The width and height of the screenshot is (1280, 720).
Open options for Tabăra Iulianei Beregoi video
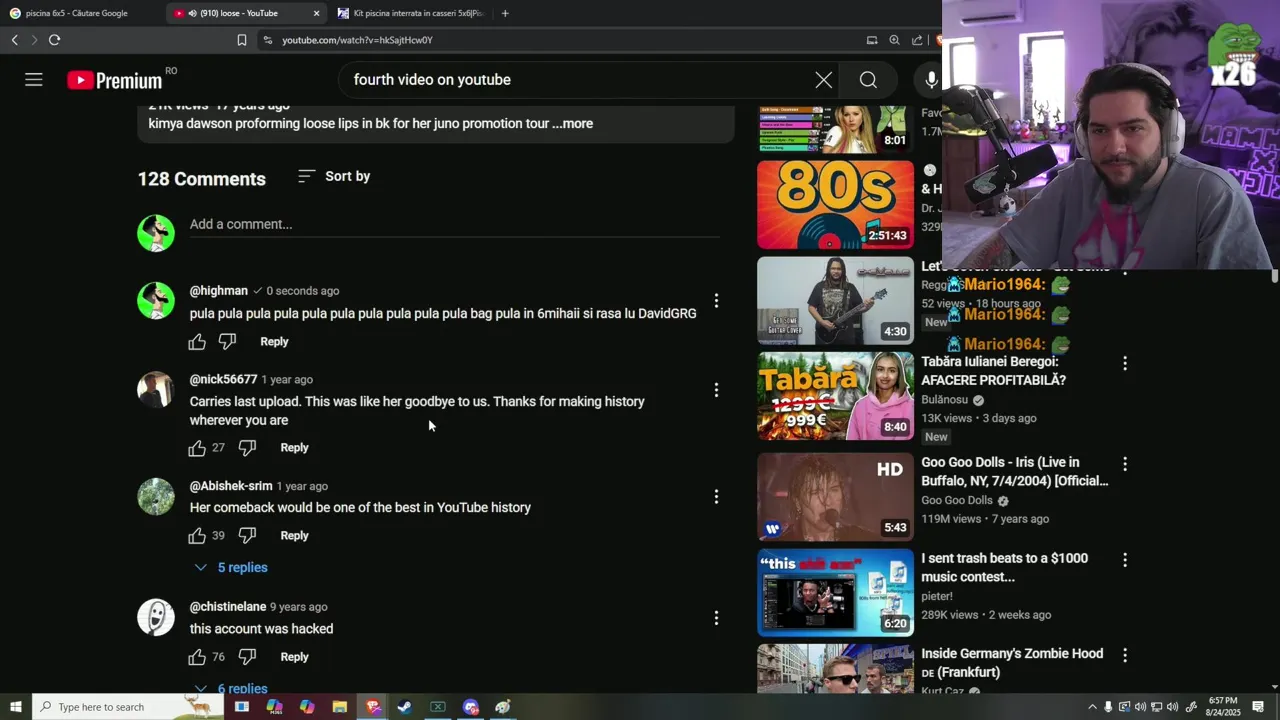pyautogui.click(x=1125, y=363)
